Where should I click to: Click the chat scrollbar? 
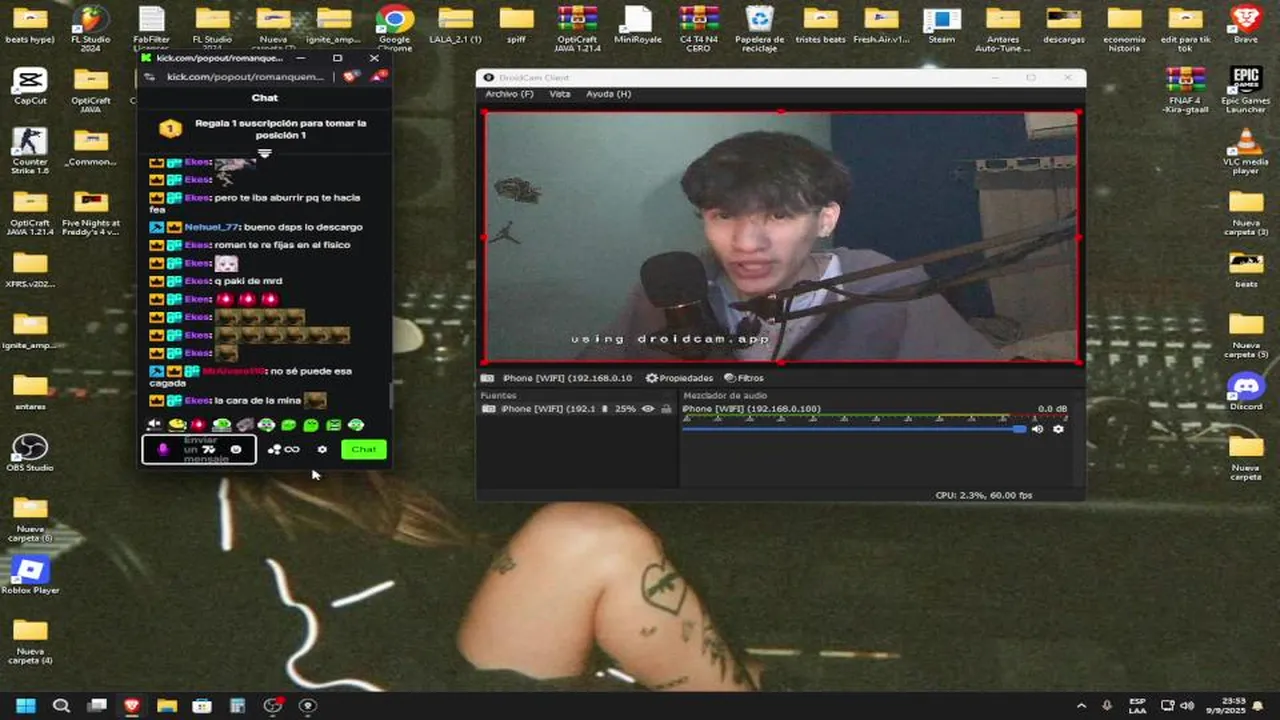390,395
